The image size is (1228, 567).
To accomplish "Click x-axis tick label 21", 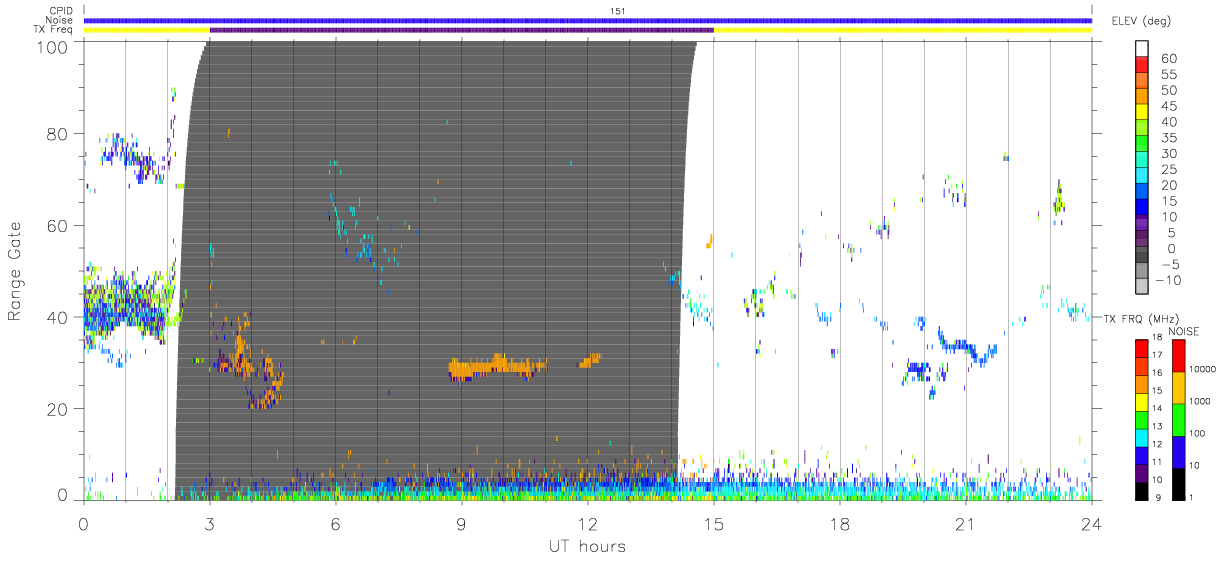I will click(966, 523).
